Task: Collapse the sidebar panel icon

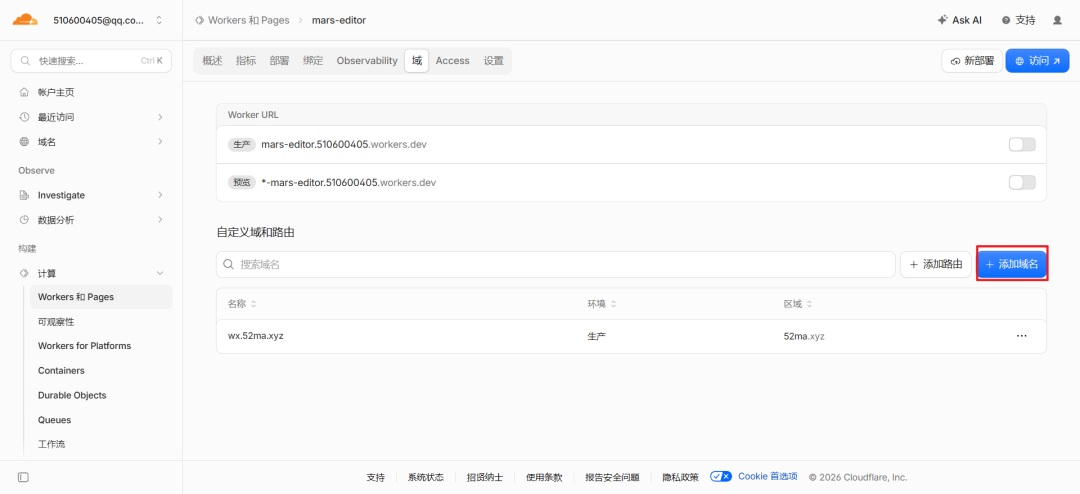Action: [23, 477]
